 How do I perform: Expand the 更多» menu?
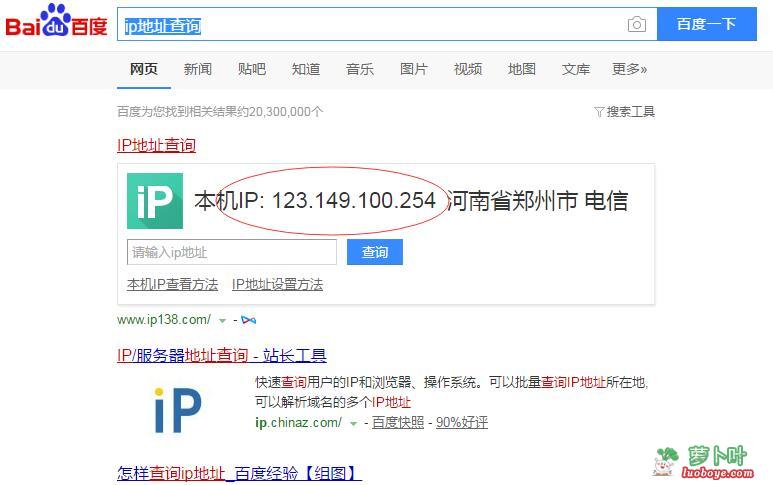tap(630, 69)
